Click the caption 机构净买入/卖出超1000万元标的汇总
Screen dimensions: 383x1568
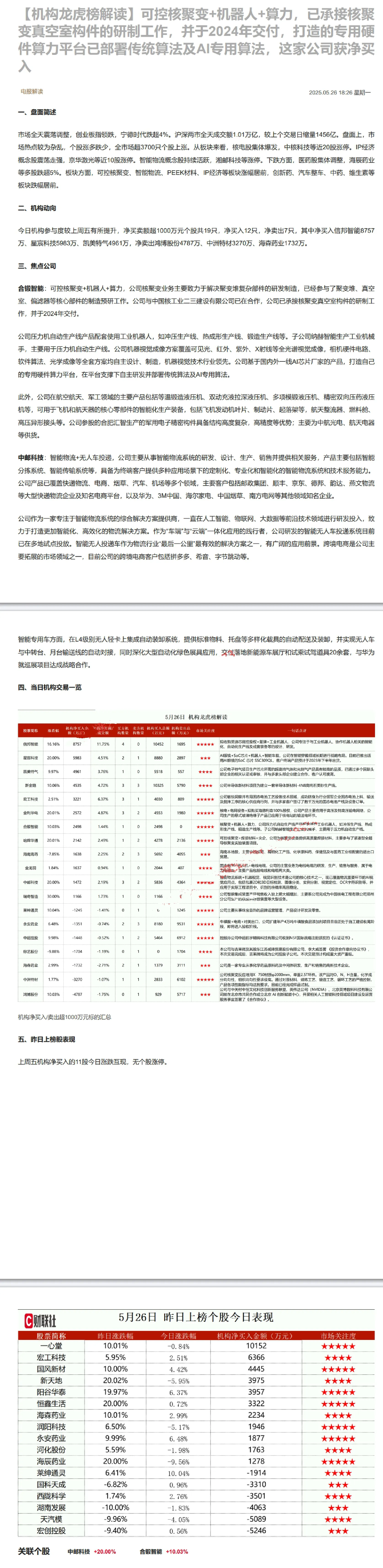point(64,1017)
